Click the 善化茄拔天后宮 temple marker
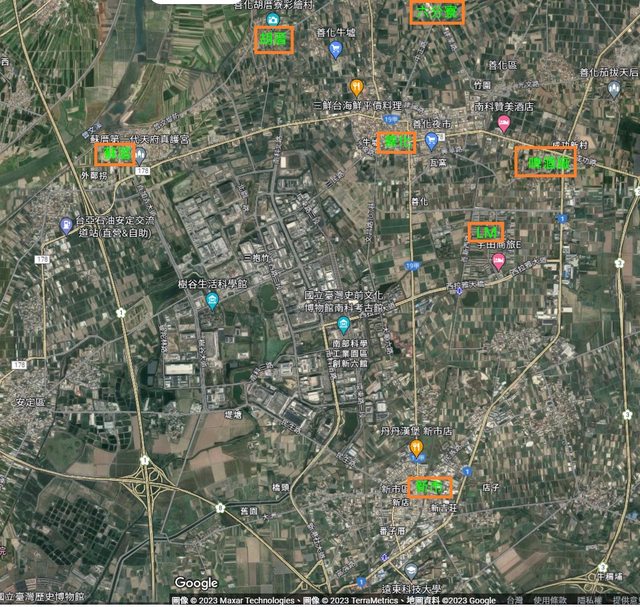 [x=613, y=89]
